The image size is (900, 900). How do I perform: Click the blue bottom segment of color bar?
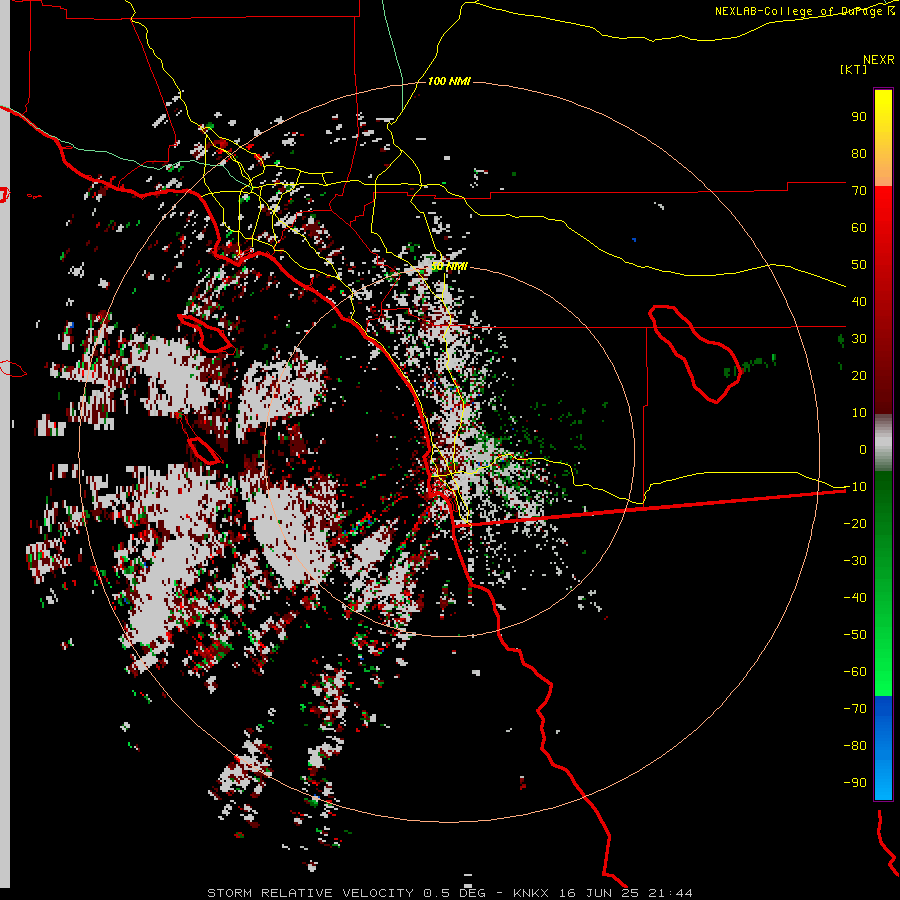click(883, 748)
